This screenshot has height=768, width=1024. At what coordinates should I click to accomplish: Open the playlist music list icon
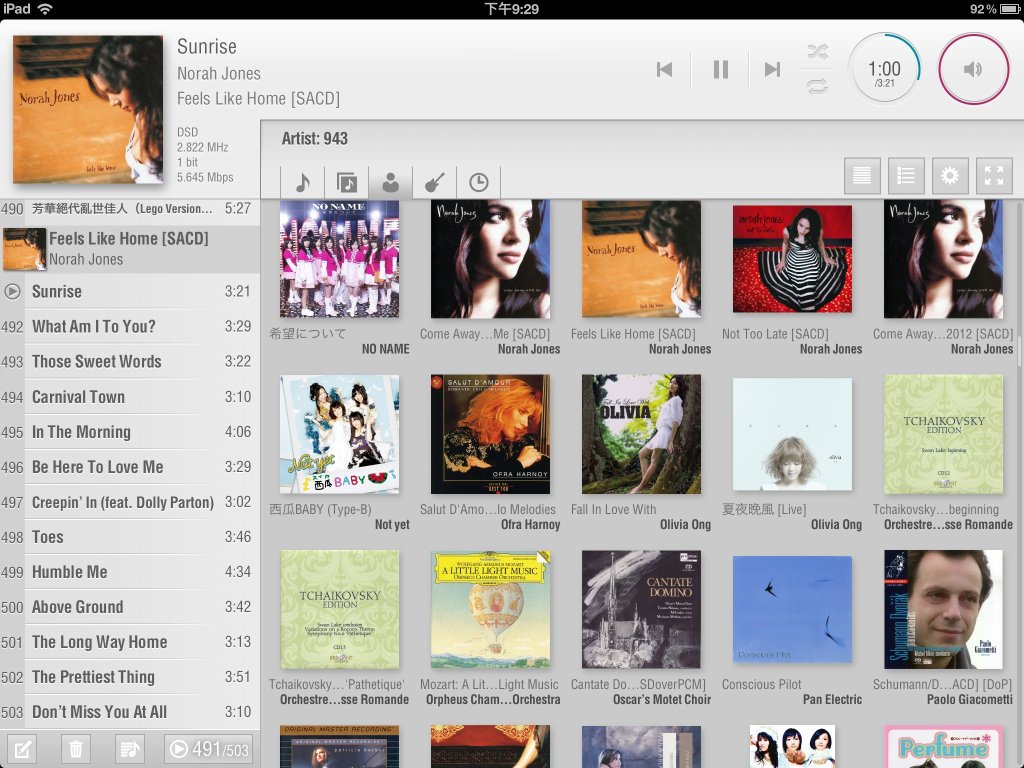point(130,748)
